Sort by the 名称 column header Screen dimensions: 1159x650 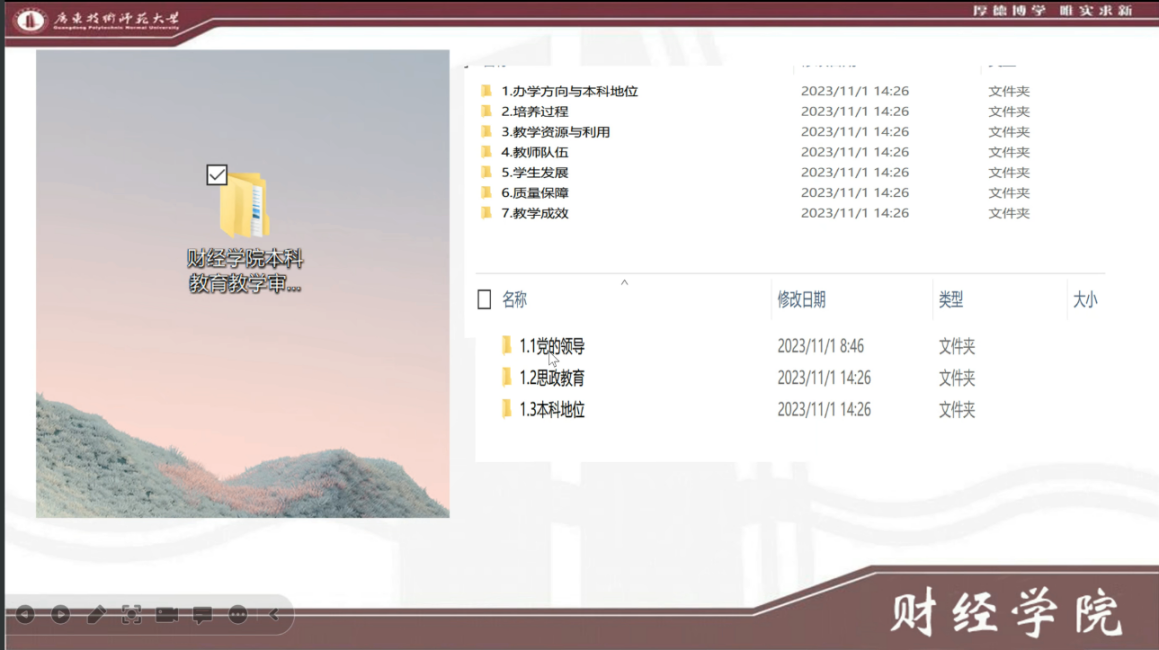click(x=514, y=299)
